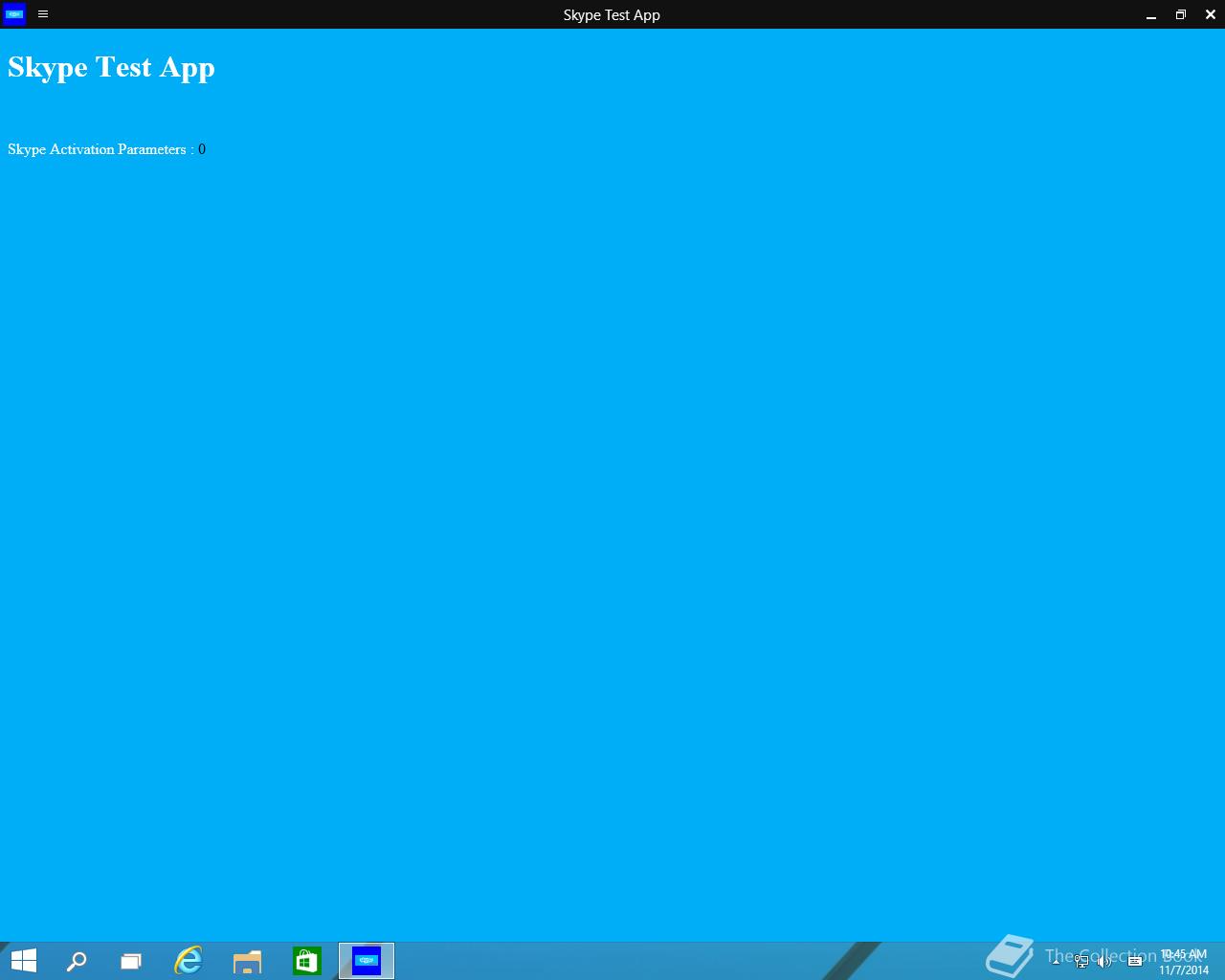Select the Skype Test App taskbar button

click(367, 961)
